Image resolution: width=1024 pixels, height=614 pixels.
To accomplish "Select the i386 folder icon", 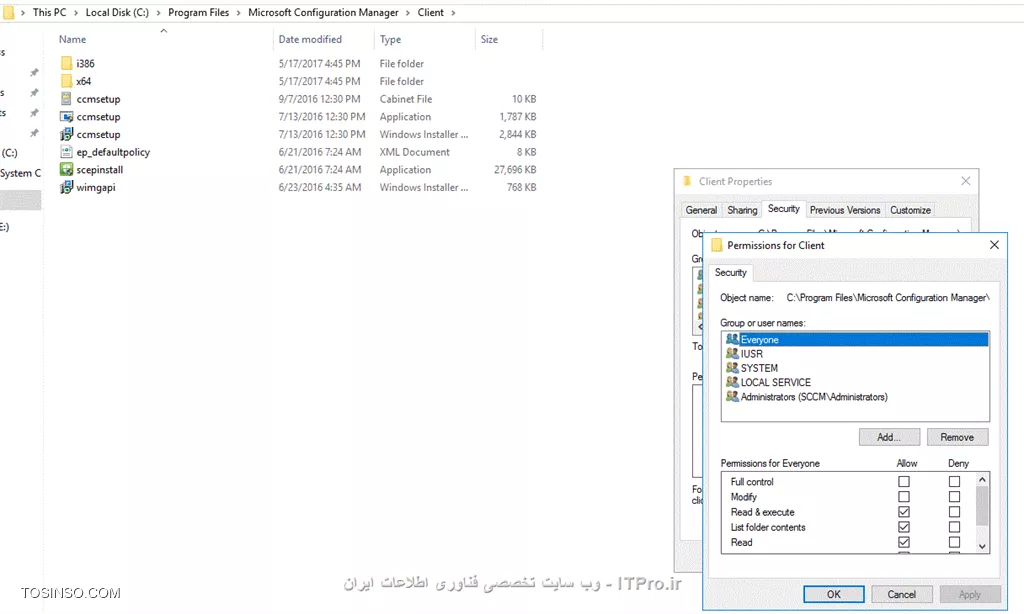I will [66, 63].
